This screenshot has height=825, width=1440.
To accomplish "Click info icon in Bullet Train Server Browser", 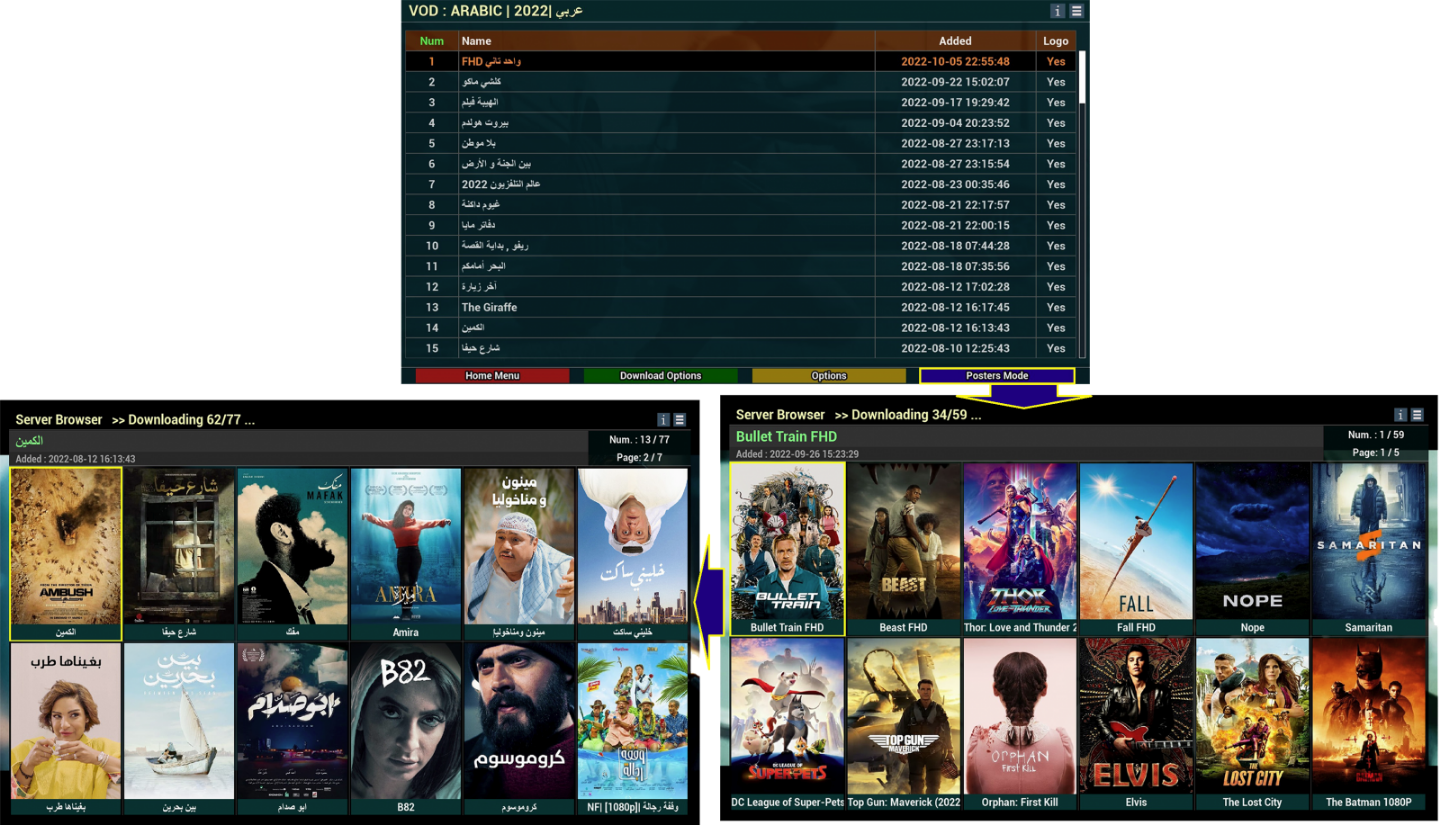I will coord(1400,415).
